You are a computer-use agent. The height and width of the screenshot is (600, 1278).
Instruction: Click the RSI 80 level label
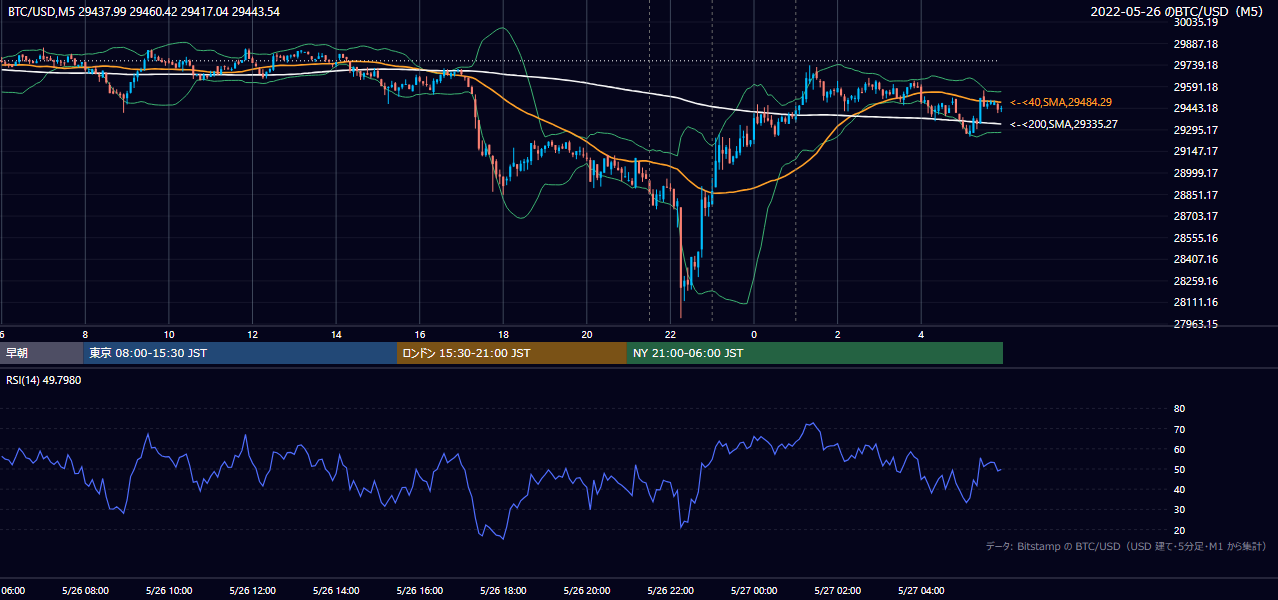click(x=1179, y=409)
